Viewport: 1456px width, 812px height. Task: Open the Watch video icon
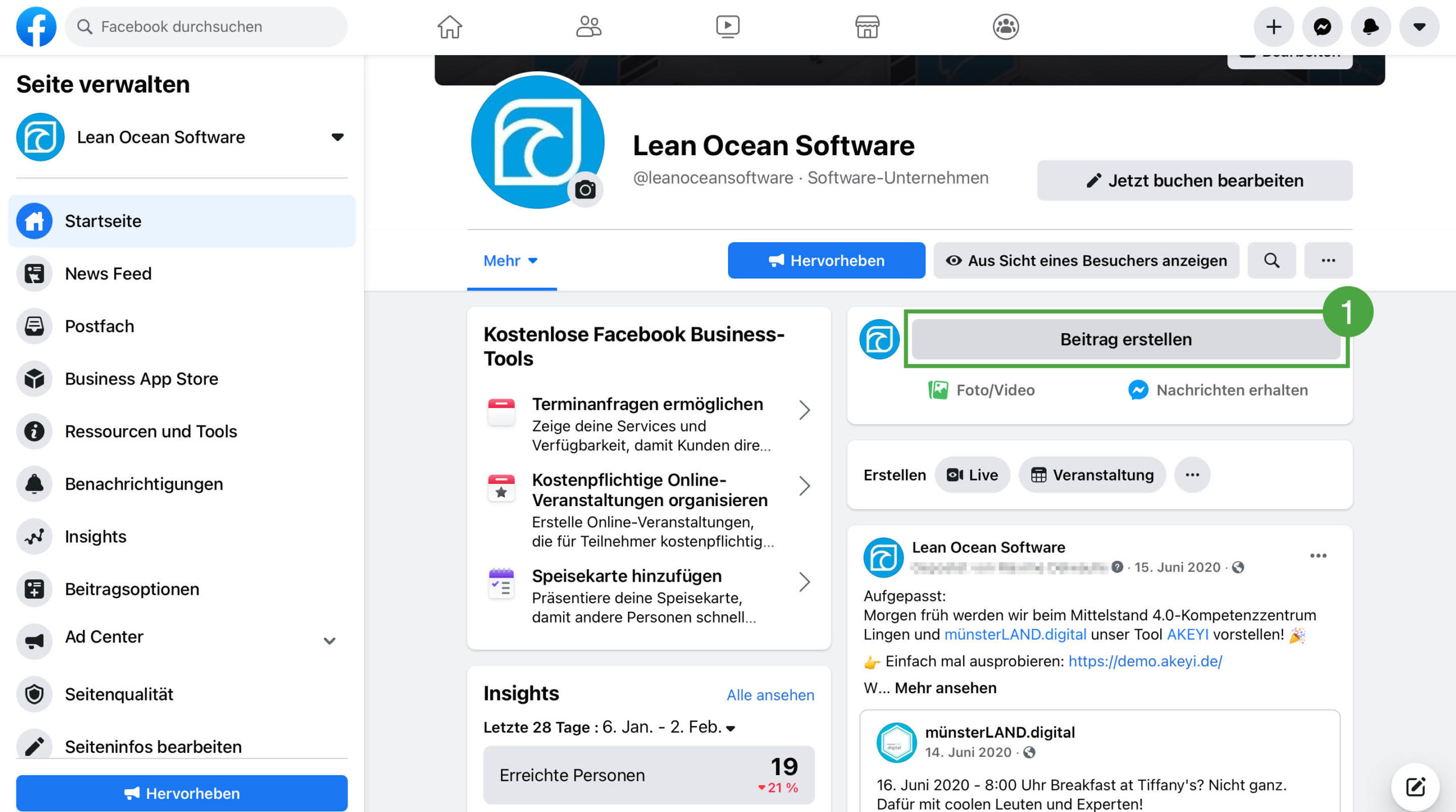[727, 27]
